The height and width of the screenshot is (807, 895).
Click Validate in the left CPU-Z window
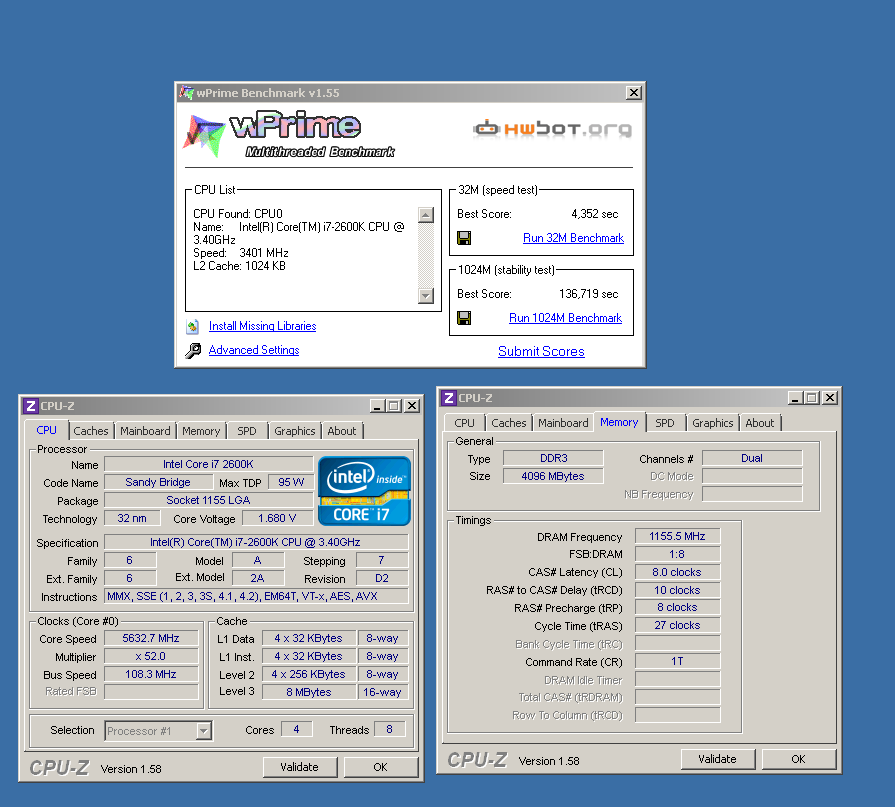(300, 767)
